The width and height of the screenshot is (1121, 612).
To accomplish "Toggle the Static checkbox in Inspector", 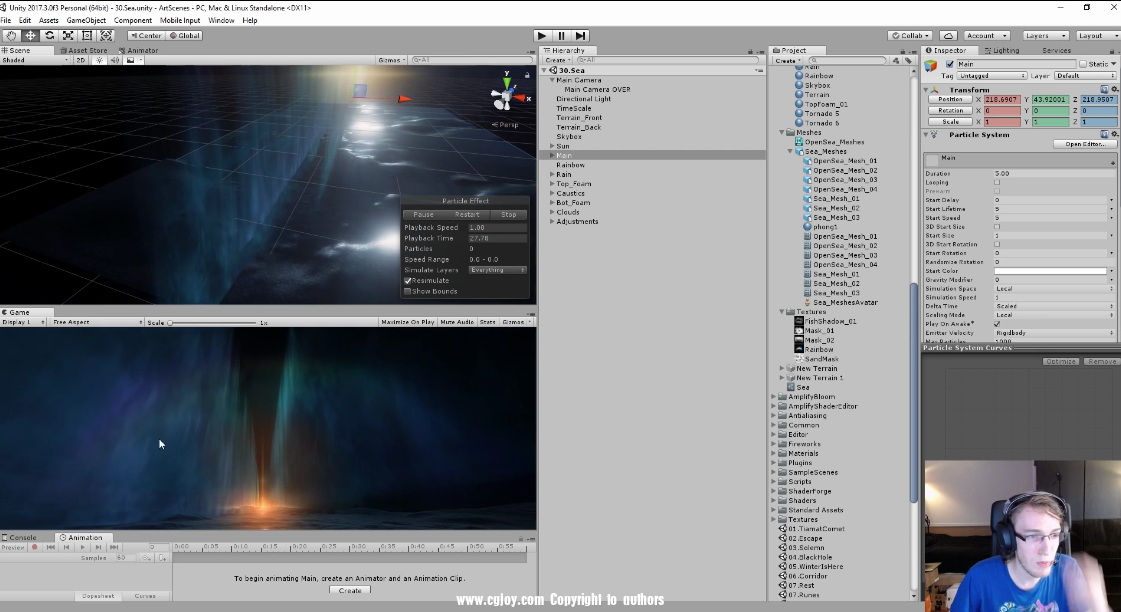I will coord(1083,64).
